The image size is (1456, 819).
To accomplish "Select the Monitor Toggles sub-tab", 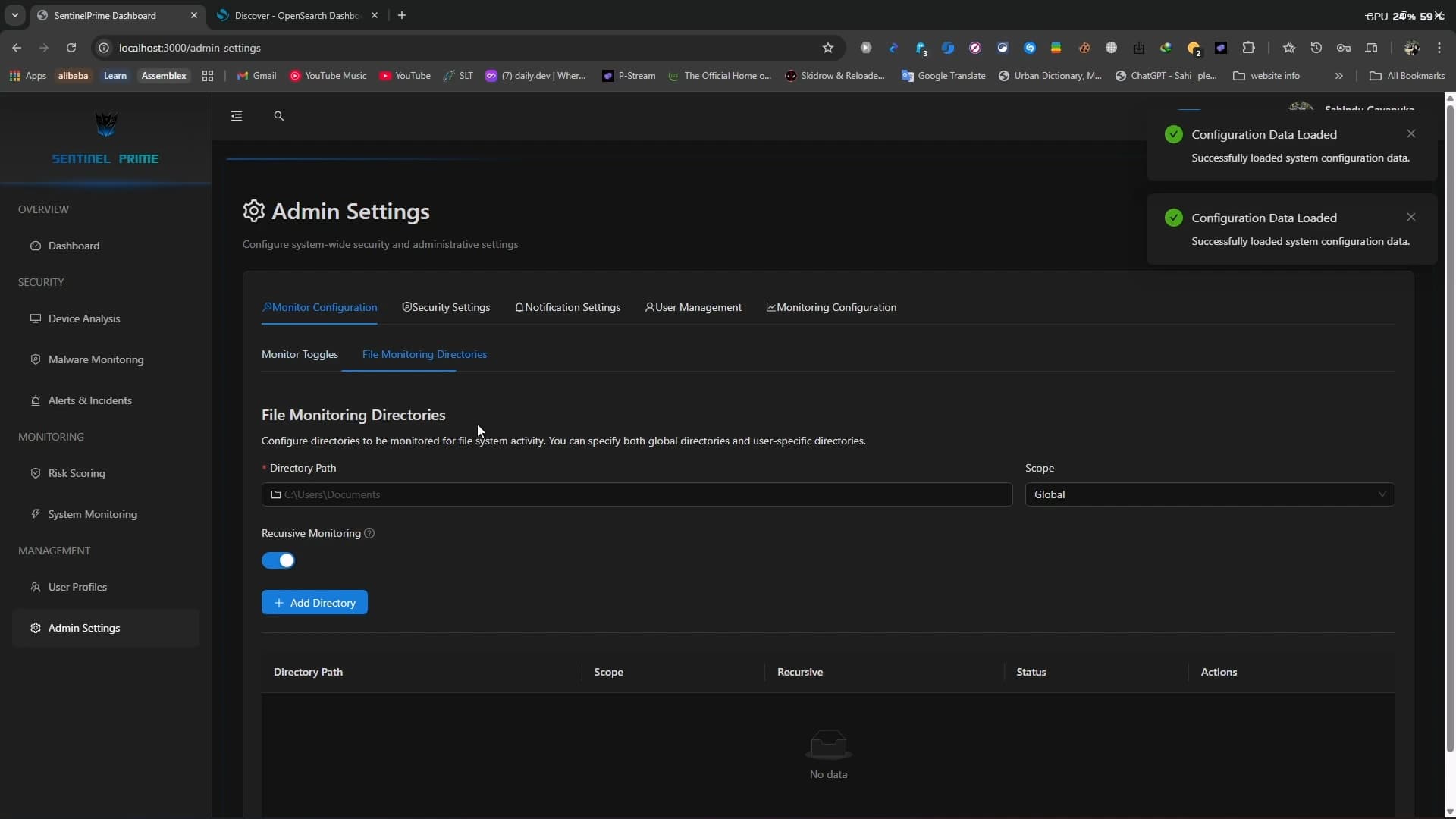I will 300,354.
